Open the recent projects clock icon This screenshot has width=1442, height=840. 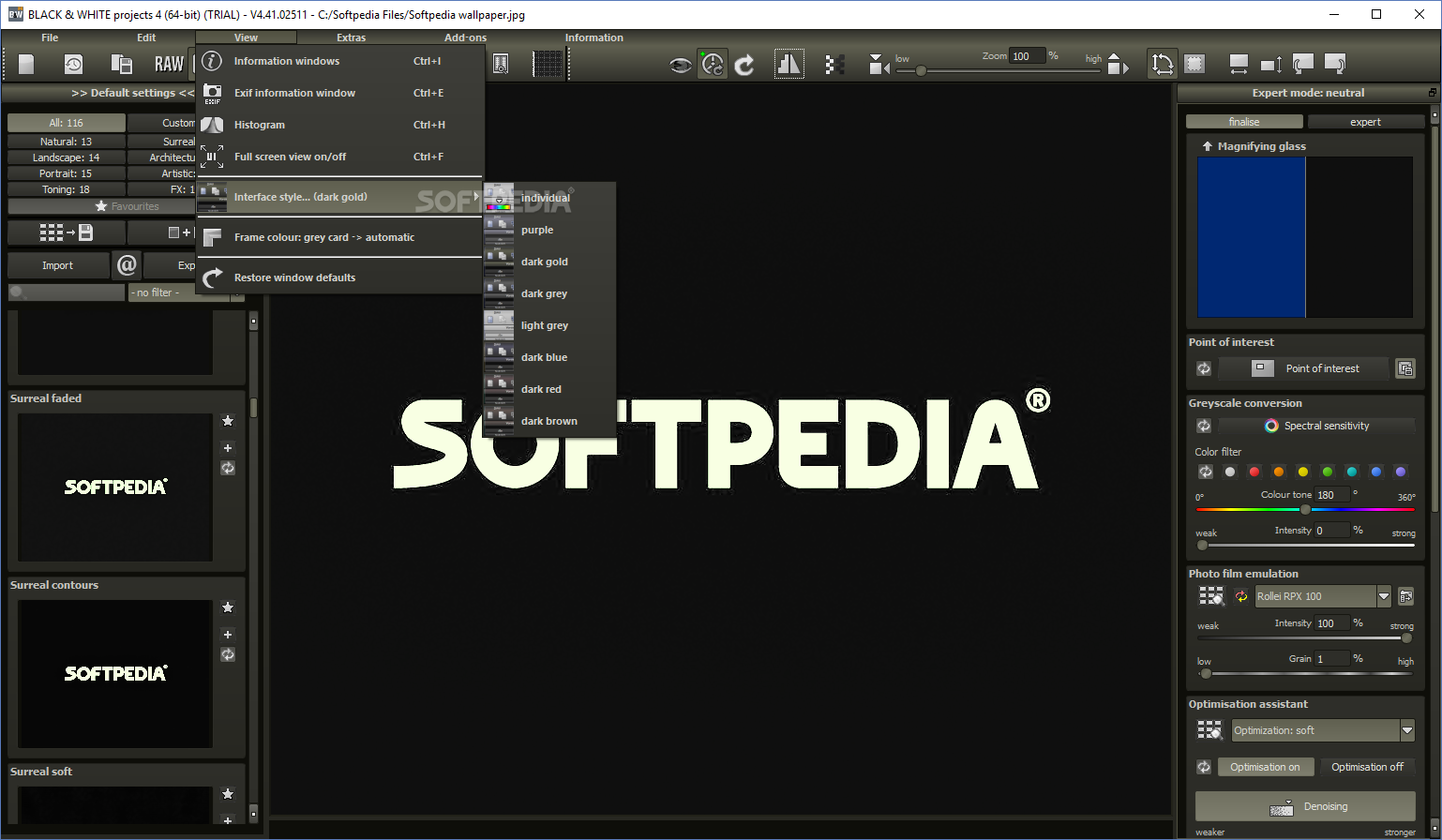pos(73,64)
